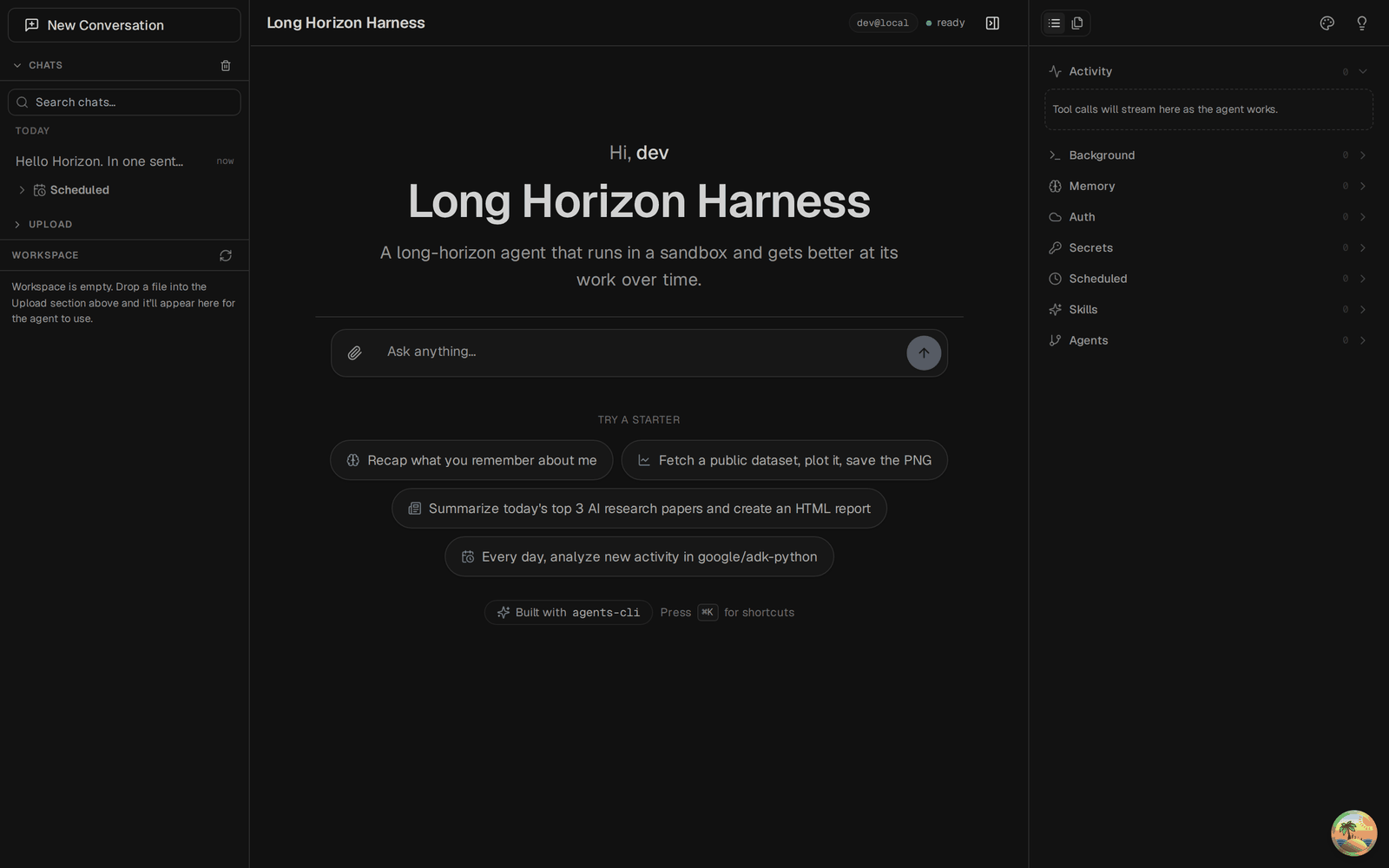Image resolution: width=1389 pixels, height=868 pixels.
Task: Open the 'Hello Horizon. In one sent…' chat
Action: [x=124, y=161]
